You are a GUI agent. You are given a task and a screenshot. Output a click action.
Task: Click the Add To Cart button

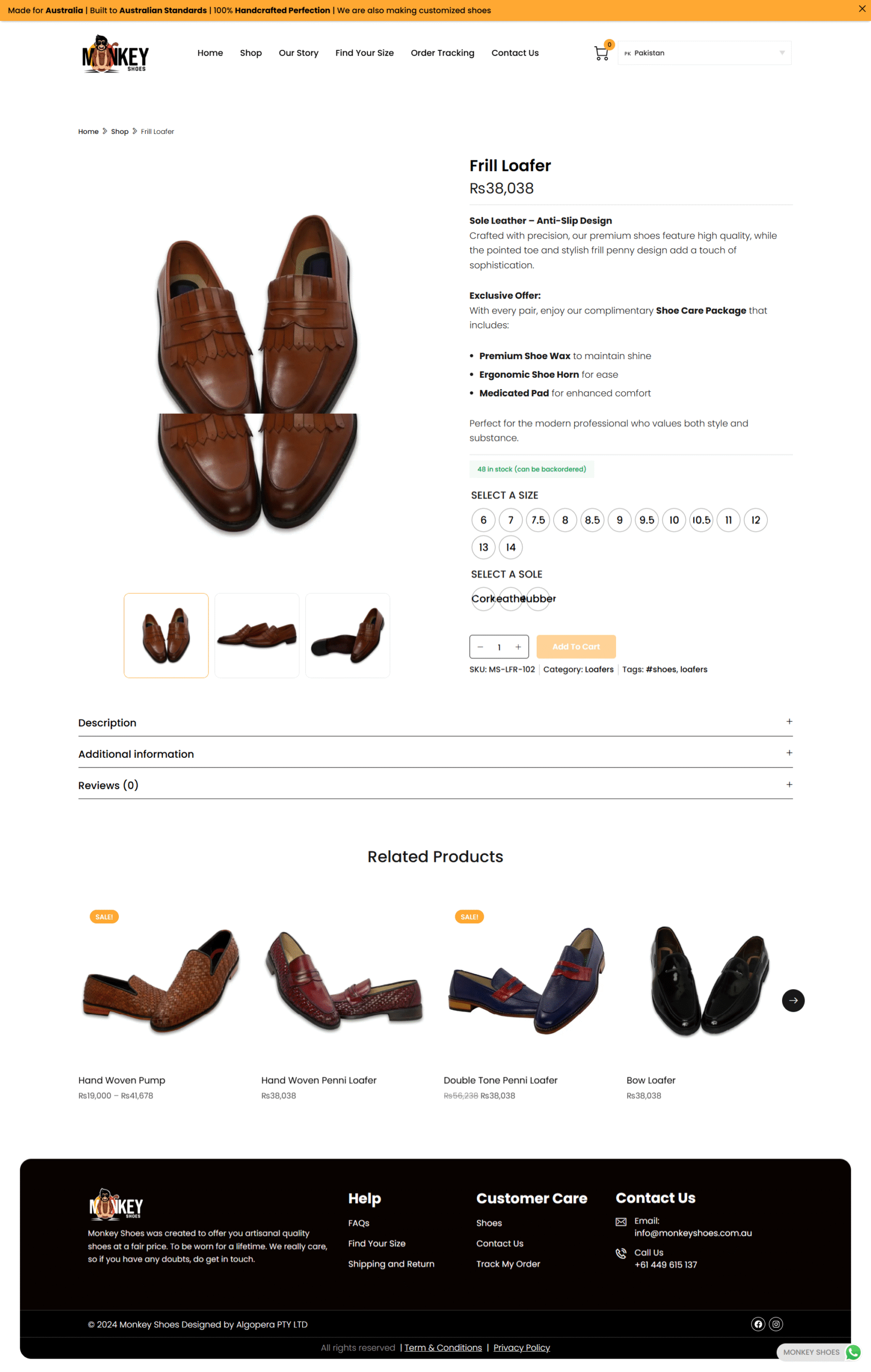coord(575,646)
